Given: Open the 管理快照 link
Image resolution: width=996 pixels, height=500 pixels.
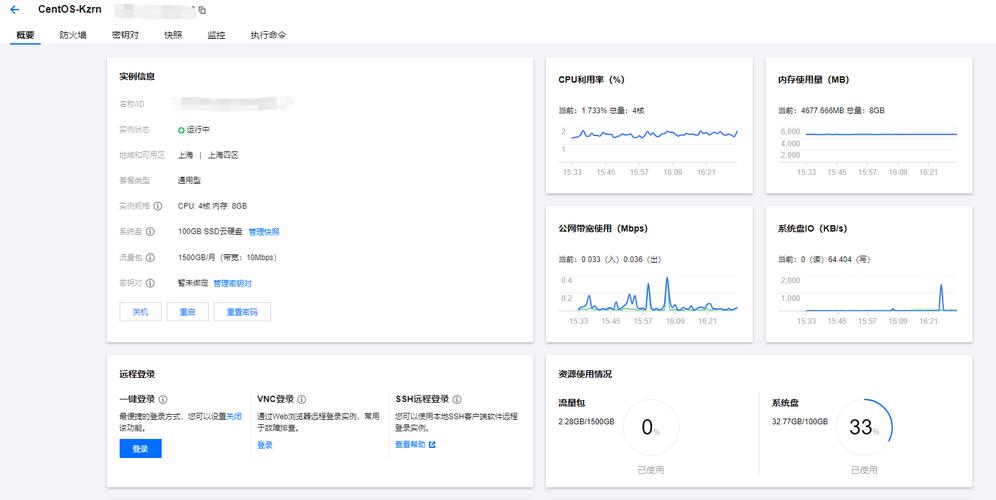Looking at the screenshot, I should (264, 232).
